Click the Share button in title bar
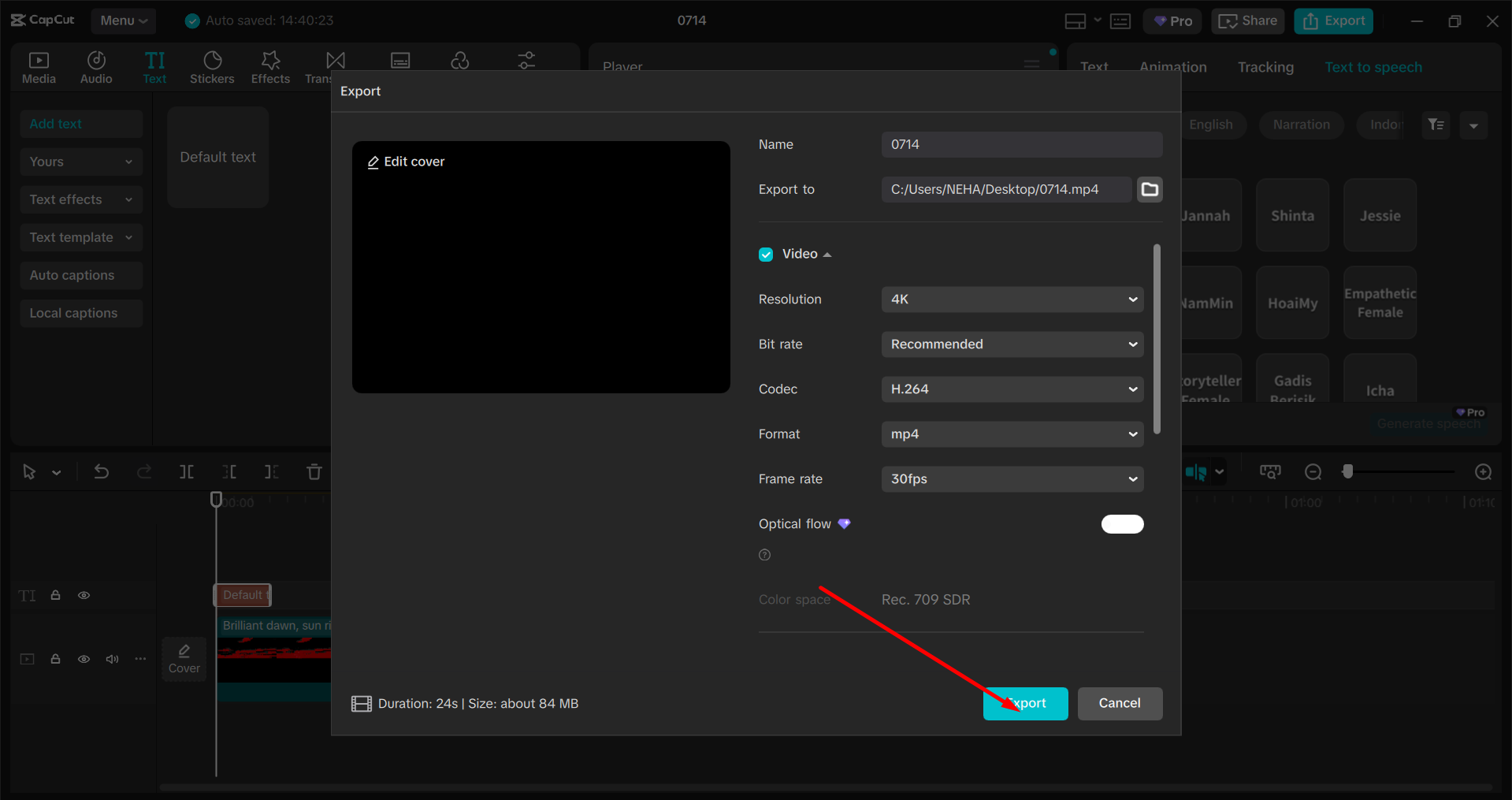Screen dimensions: 1512x800 (x=1248, y=21)
